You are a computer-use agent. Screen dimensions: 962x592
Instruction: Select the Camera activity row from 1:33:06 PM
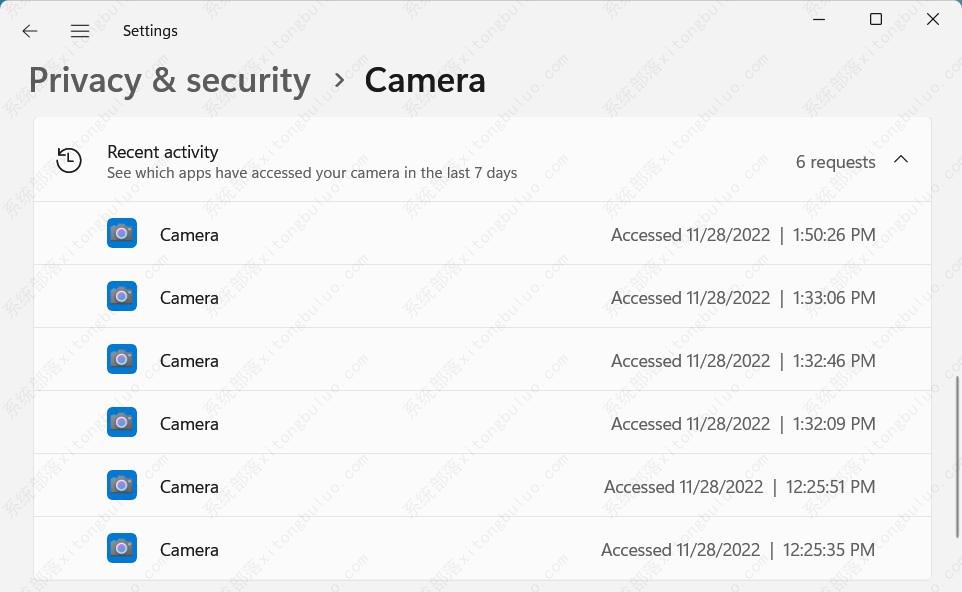(x=480, y=296)
